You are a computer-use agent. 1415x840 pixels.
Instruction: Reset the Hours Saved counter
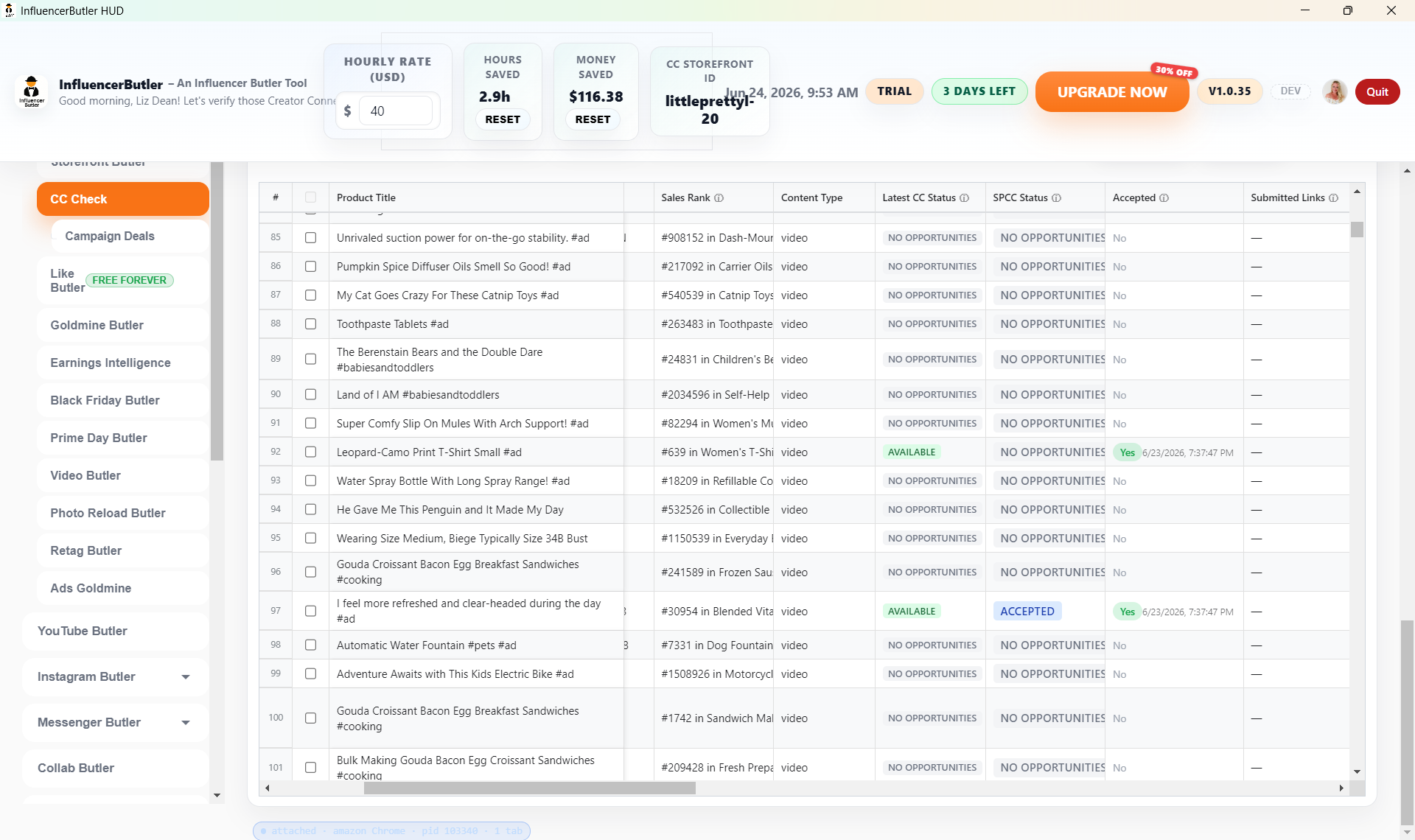pyautogui.click(x=503, y=119)
